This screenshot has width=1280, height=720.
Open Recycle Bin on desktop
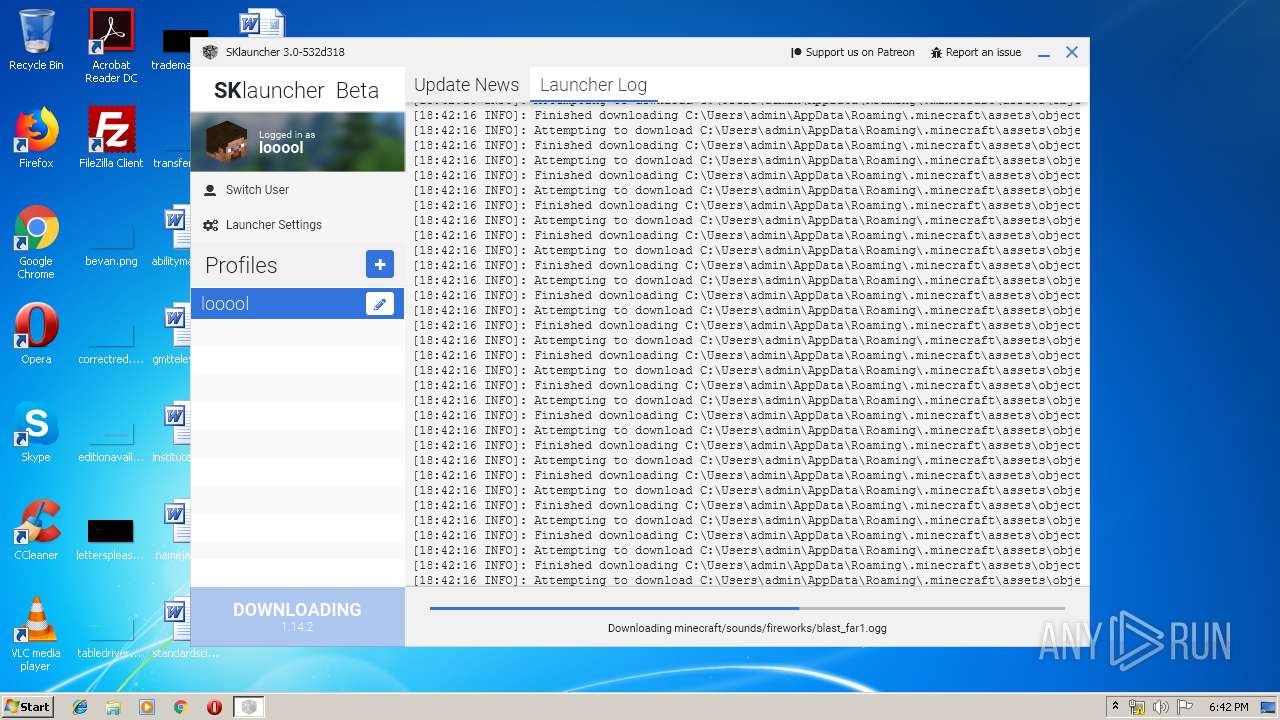click(x=36, y=40)
